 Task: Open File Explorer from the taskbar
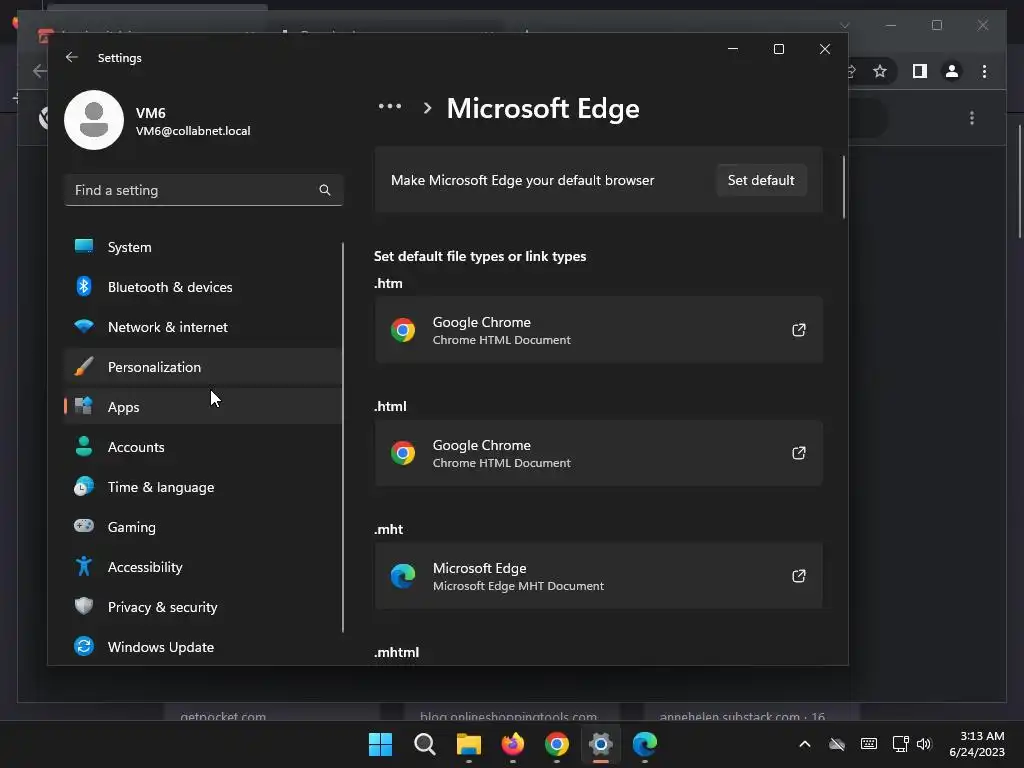pos(468,744)
